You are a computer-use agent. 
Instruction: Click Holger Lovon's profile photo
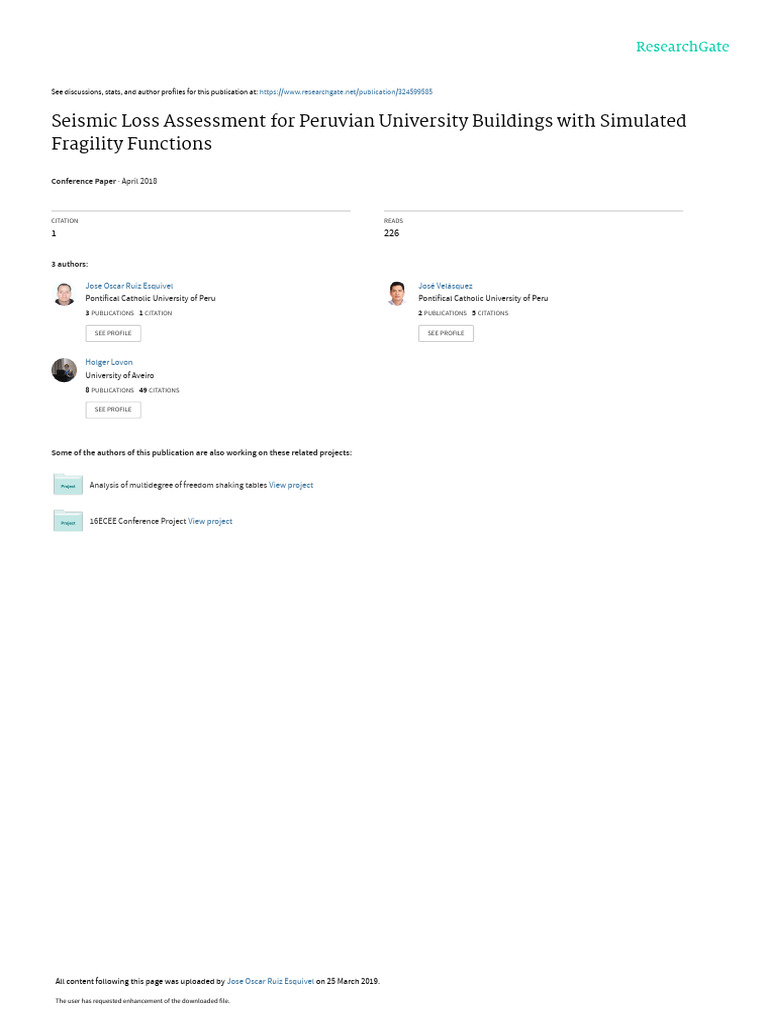(64, 370)
